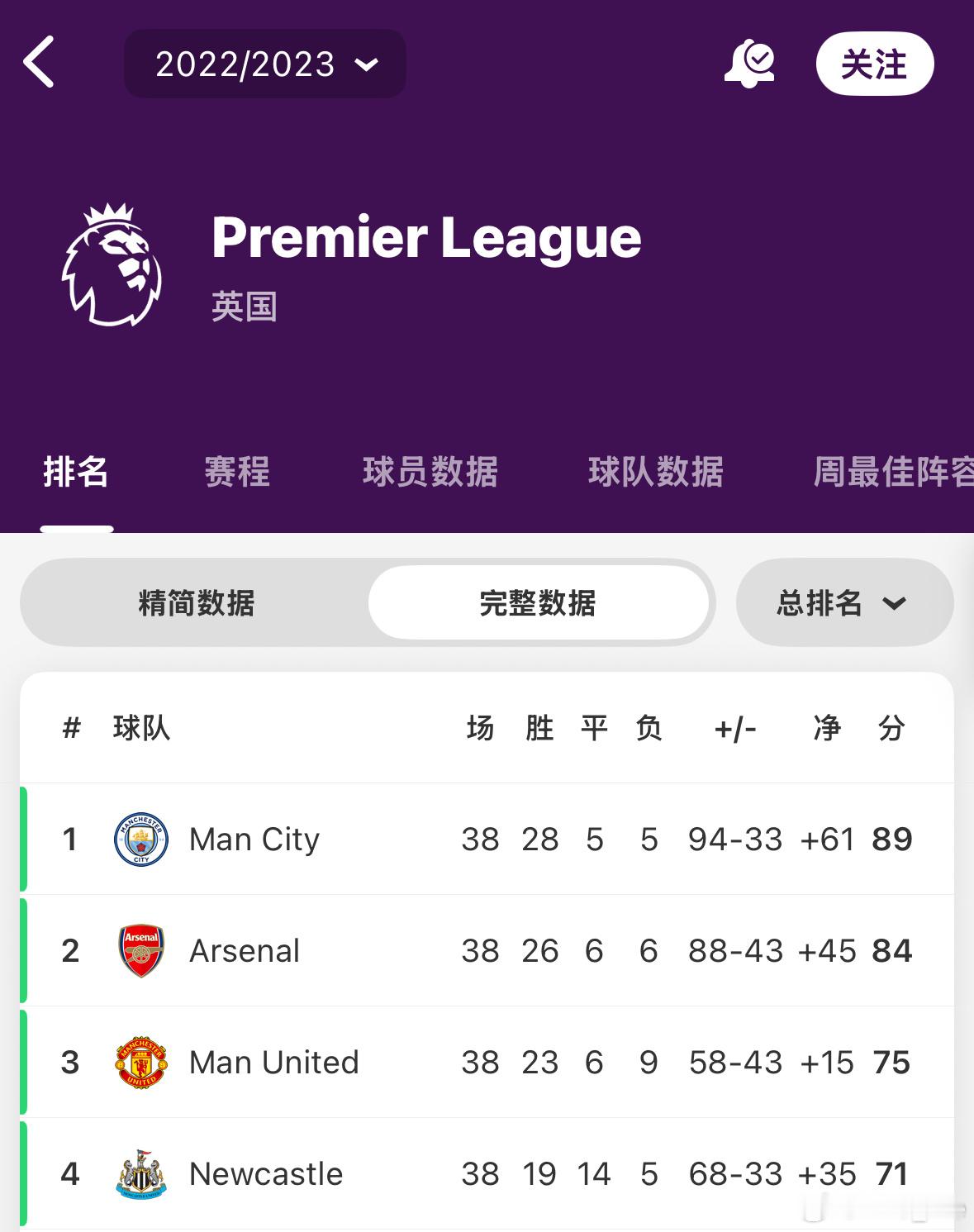This screenshot has width=974, height=1232.
Task: Tap the Premier League lion logo
Action: coord(112,264)
